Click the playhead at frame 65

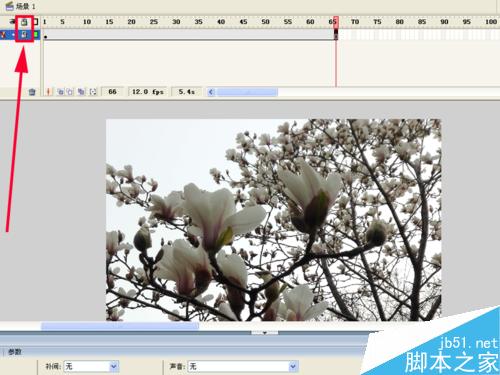pyautogui.click(x=336, y=22)
